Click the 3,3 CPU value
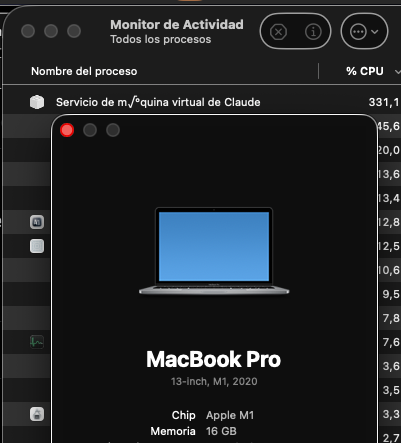Viewport: 401px width, 443px height. point(391,414)
